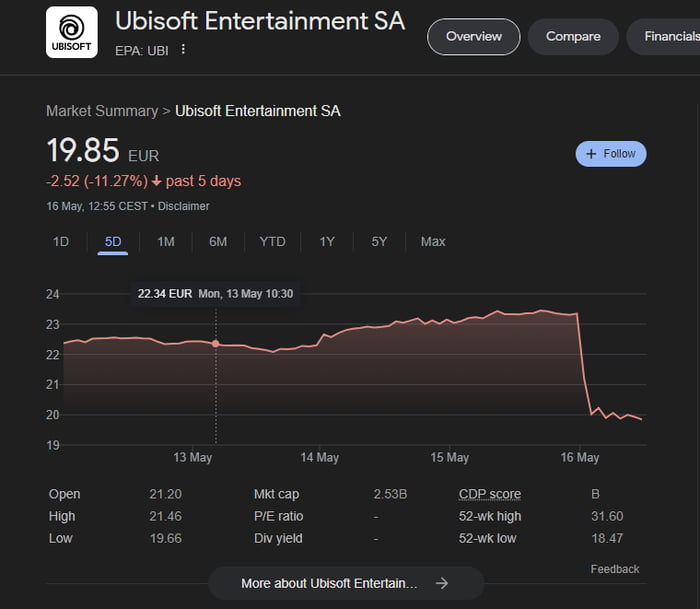Click the Feedback link
Image resolution: width=700 pixels, height=609 pixels.
point(615,569)
